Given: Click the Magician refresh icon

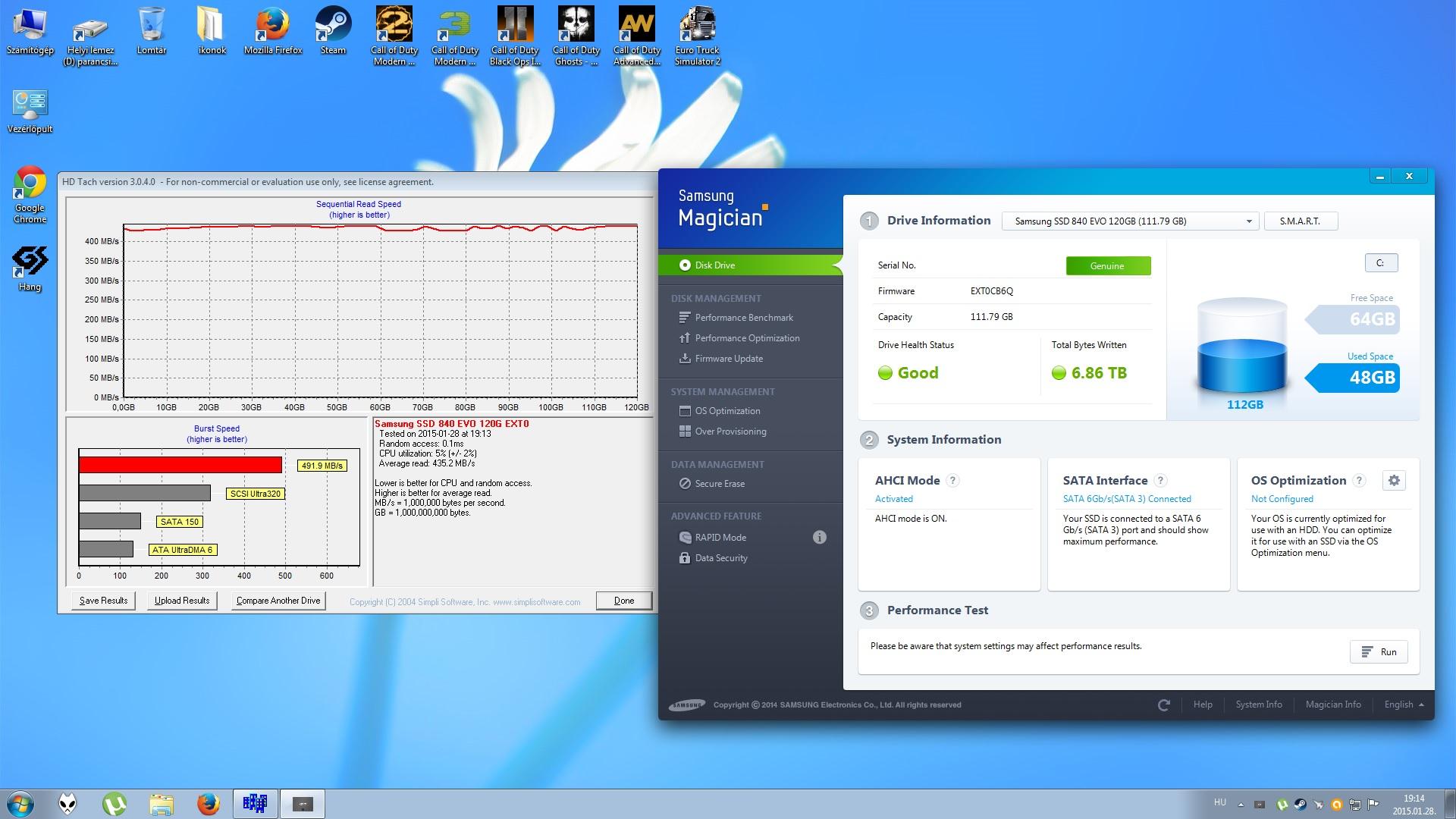Looking at the screenshot, I should pyautogui.click(x=1164, y=704).
